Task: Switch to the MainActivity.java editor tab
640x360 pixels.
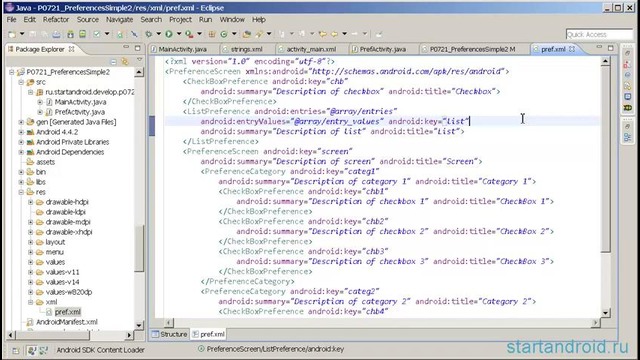Action: [182, 49]
